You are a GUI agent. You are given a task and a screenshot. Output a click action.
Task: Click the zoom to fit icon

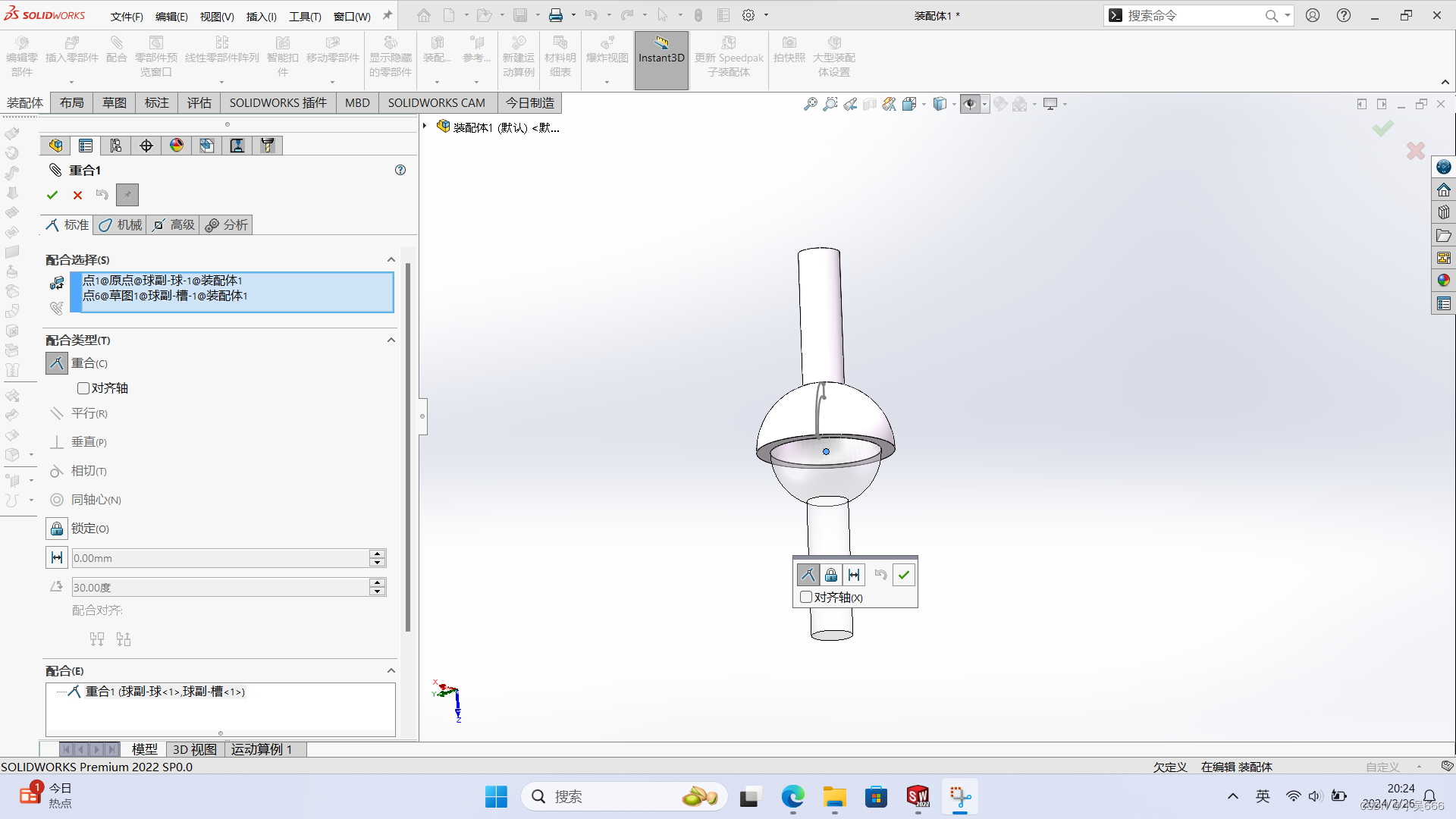811,104
